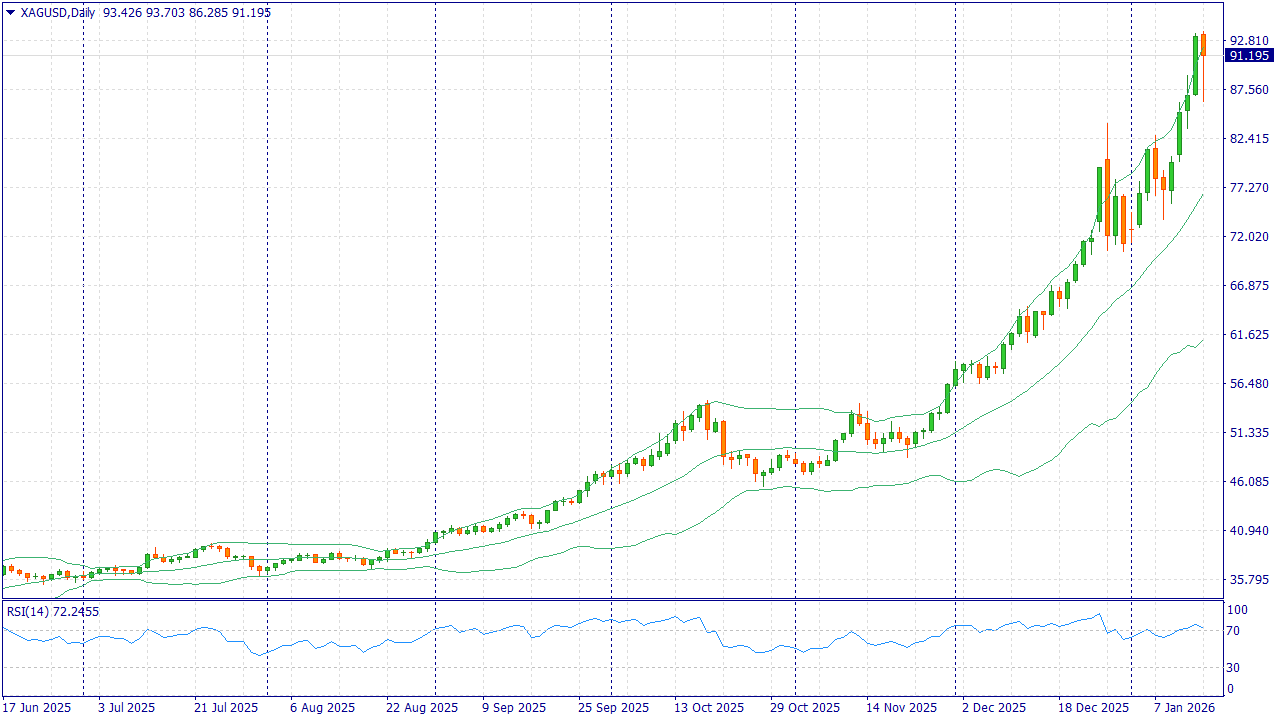Click the triangle arrow beside XAGUSD
Image resolution: width=1280 pixels, height=720 pixels.
[x=10, y=12]
